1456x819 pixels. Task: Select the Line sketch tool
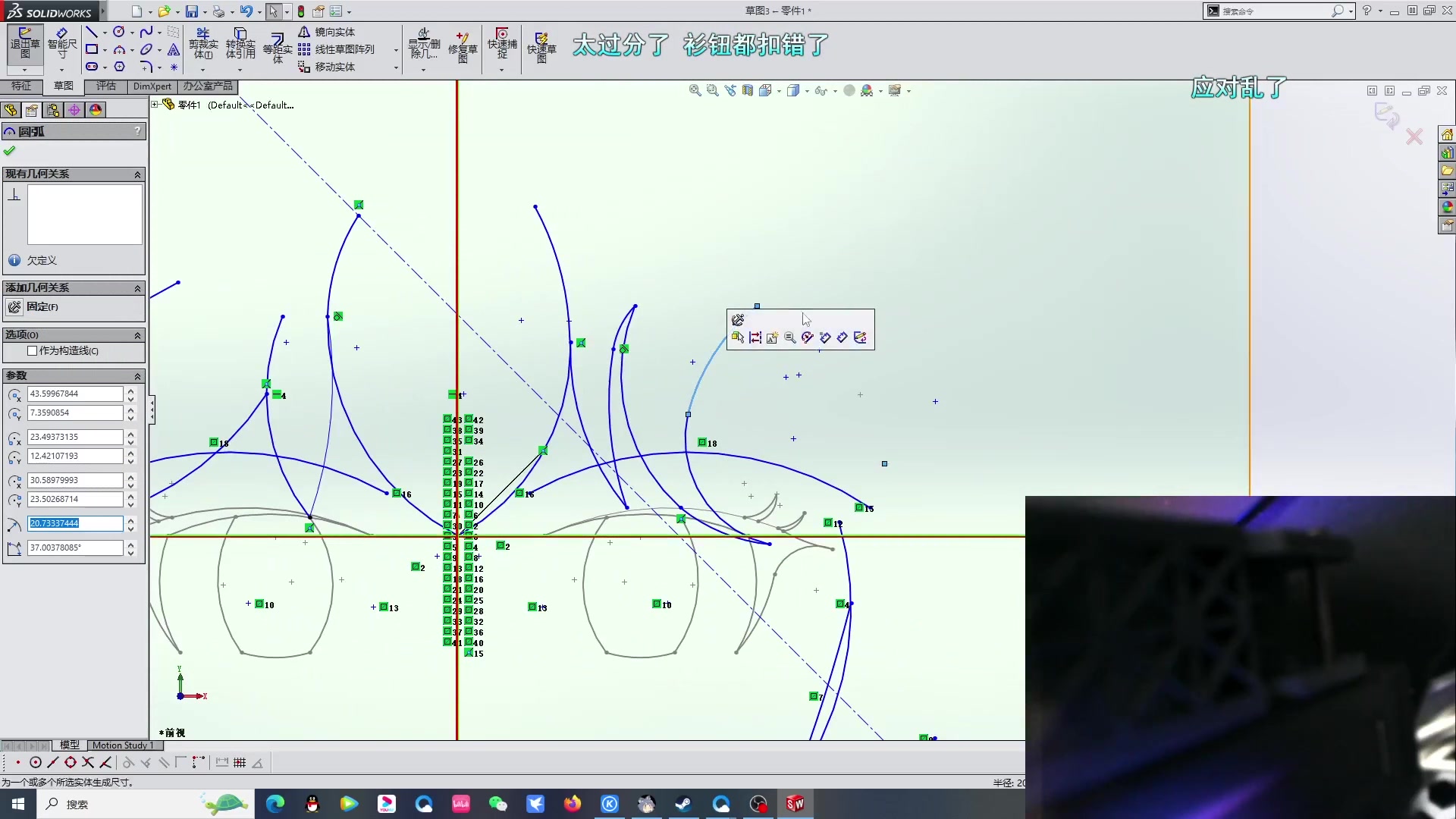(92, 32)
